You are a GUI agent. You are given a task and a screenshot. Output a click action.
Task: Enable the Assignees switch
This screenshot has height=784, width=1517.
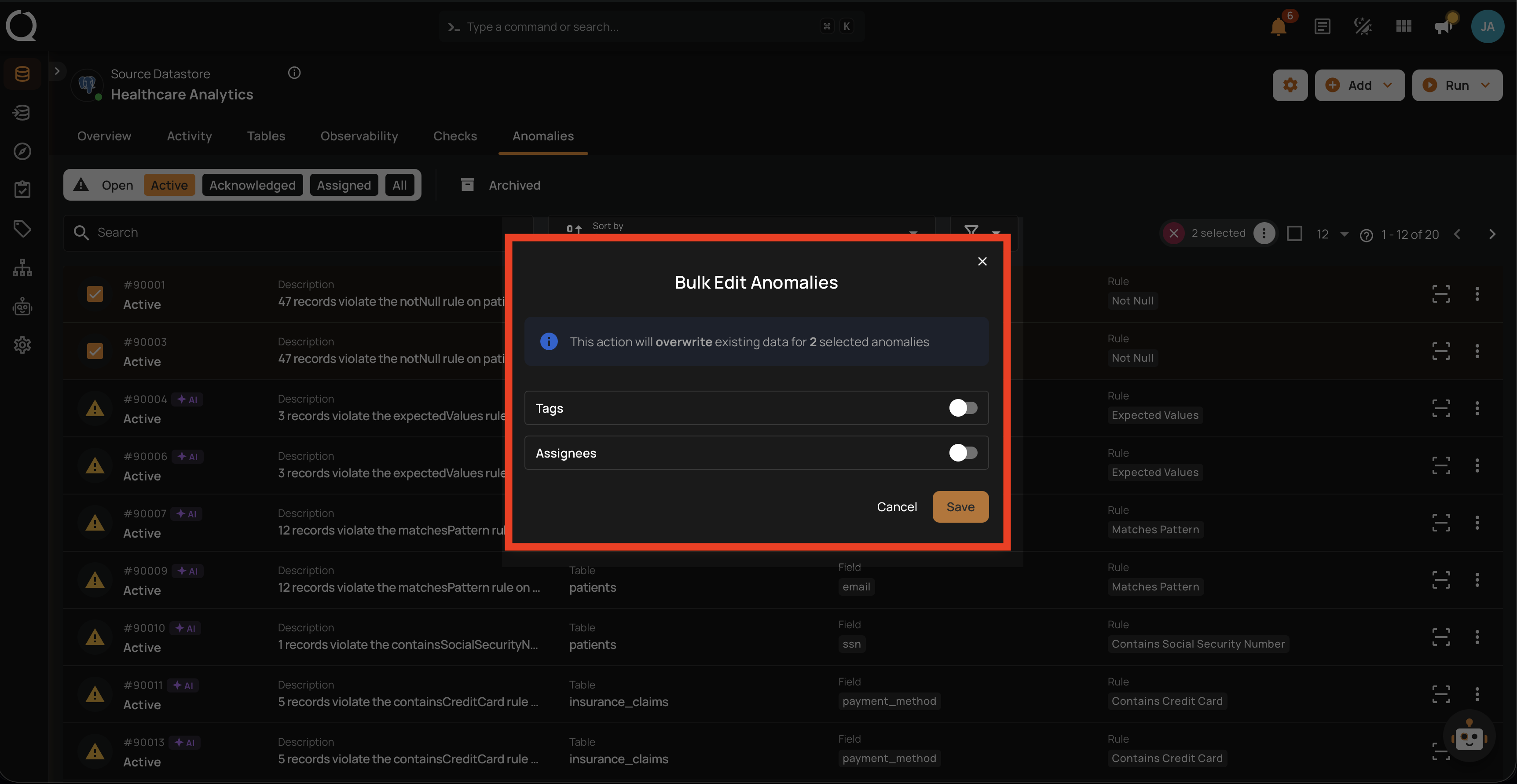pos(963,452)
